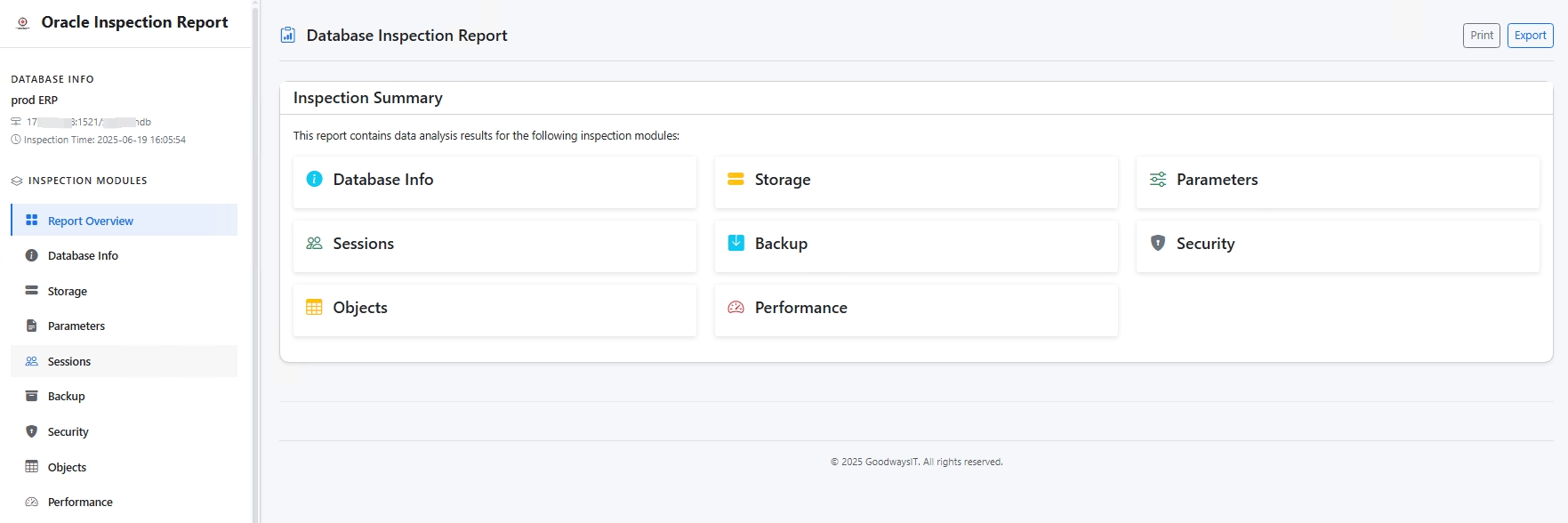Click the Export button
Screen dimensions: 1568x523
pos(1531,36)
